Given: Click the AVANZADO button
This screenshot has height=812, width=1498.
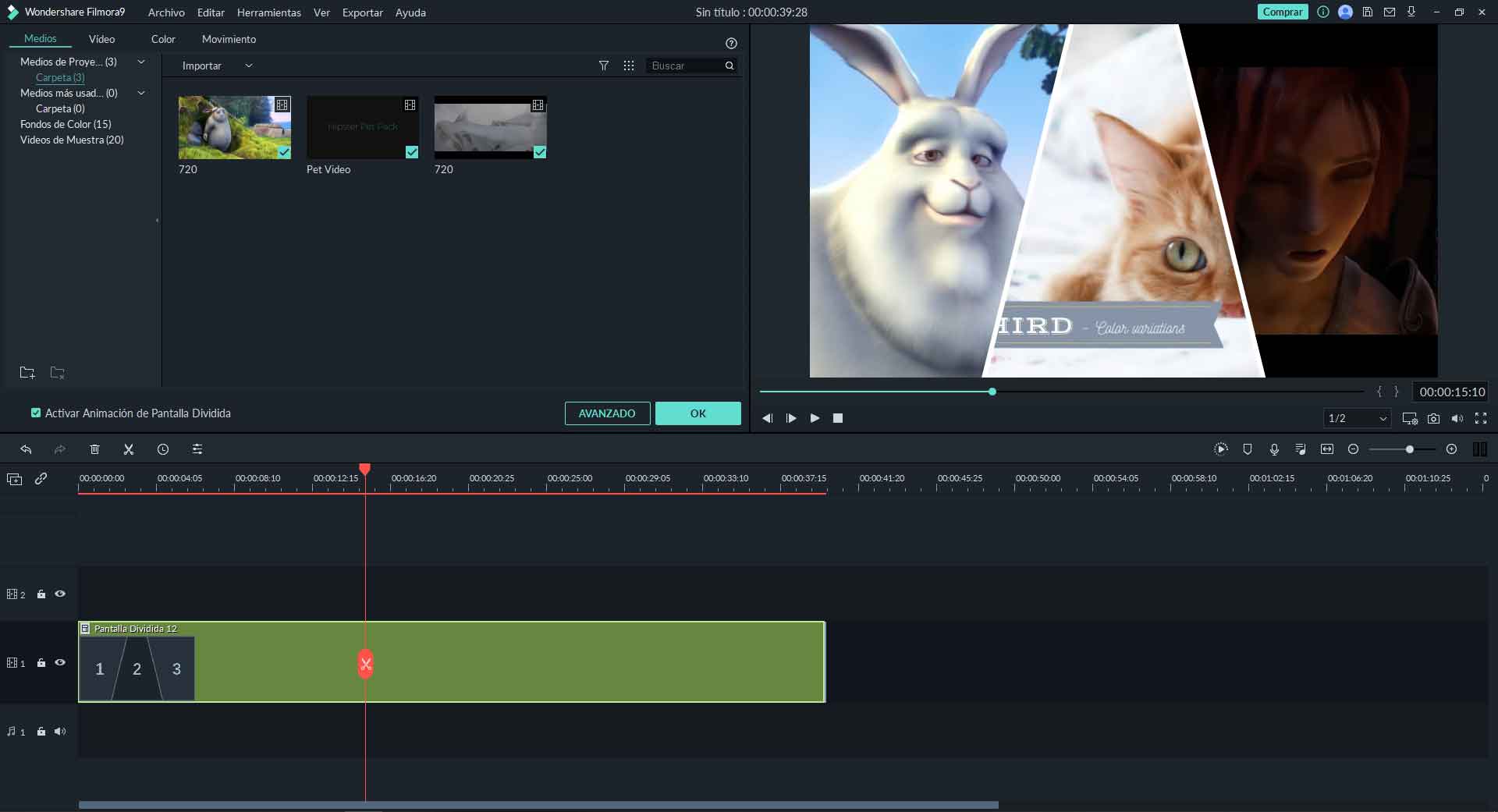Looking at the screenshot, I should coord(607,413).
